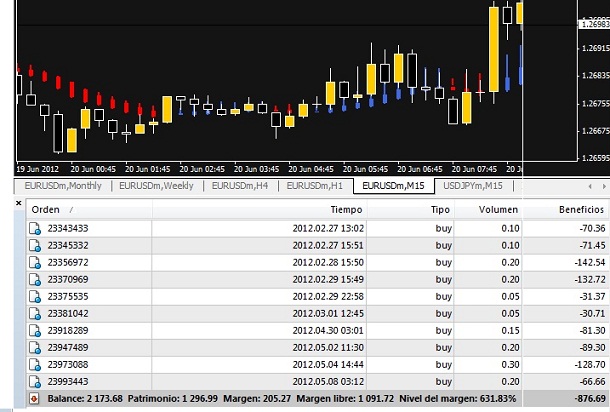Viewport: 610px width, 412px height.
Task: Click the Volumen column header
Action: 498,209
